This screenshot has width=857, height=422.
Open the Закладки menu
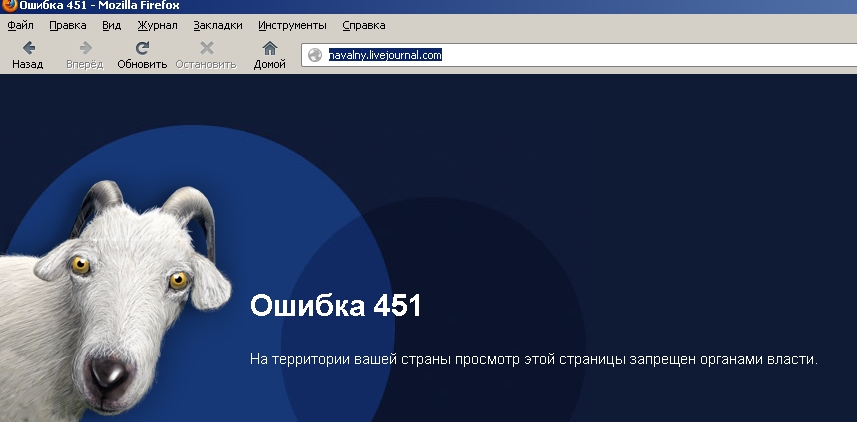[x=218, y=25]
